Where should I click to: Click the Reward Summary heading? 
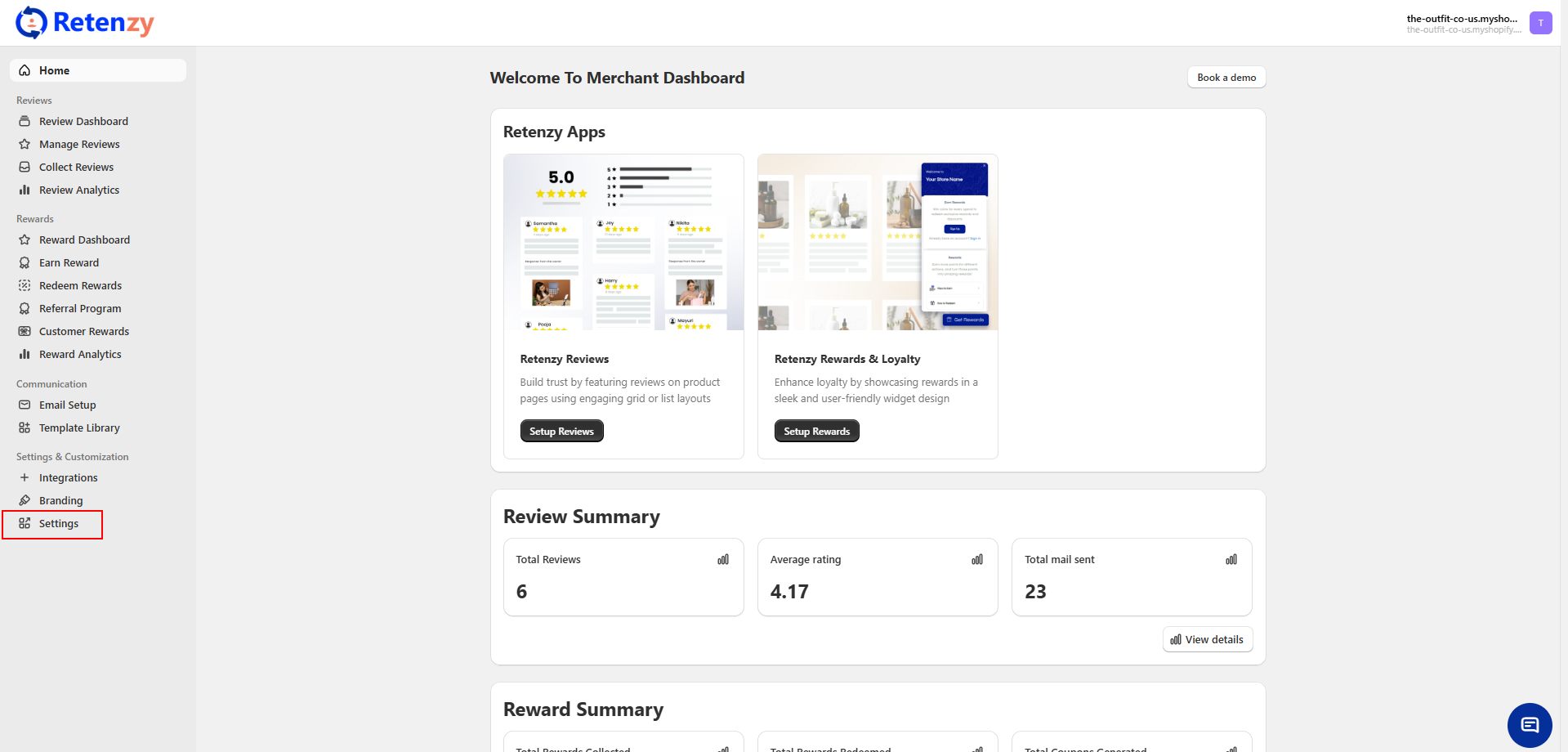click(583, 709)
